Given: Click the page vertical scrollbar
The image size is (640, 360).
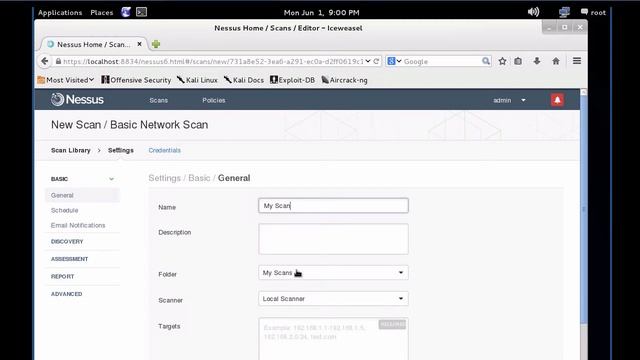Looking at the screenshot, I should (584, 208).
